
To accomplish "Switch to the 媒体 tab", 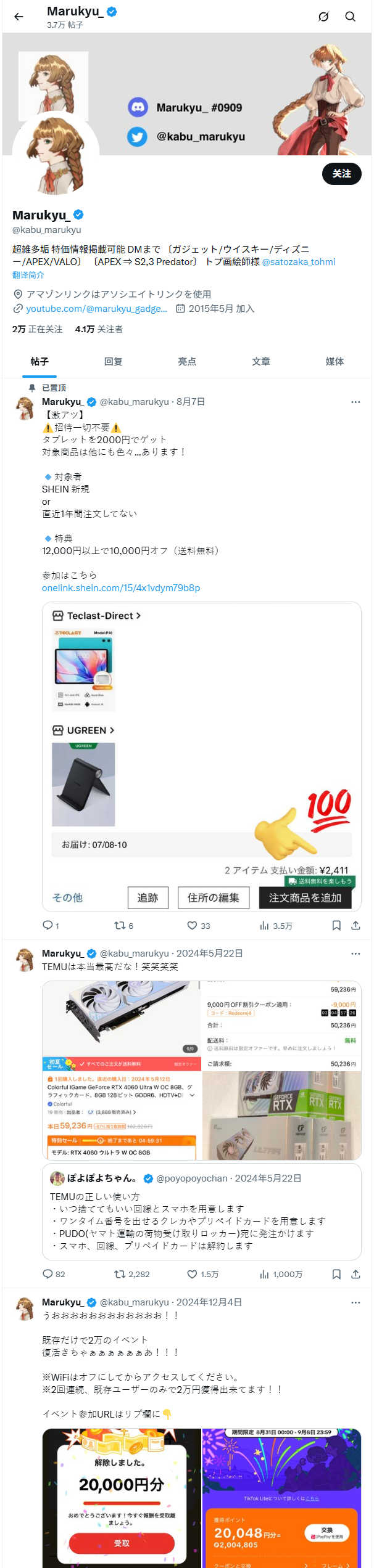I will pos(335,362).
